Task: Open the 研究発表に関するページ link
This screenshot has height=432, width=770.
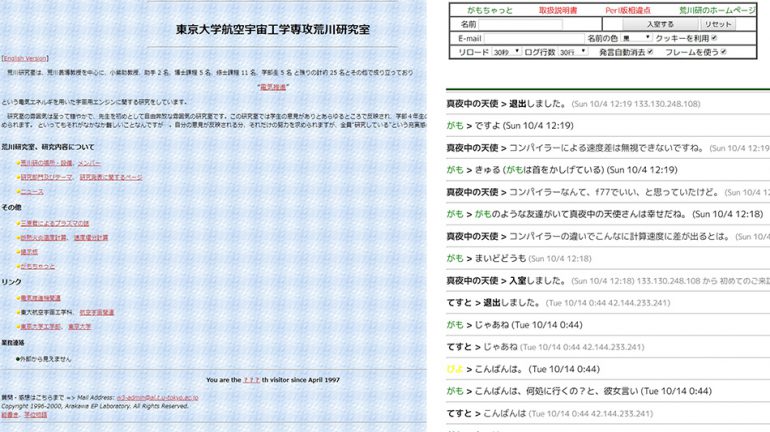Action: (x=111, y=177)
